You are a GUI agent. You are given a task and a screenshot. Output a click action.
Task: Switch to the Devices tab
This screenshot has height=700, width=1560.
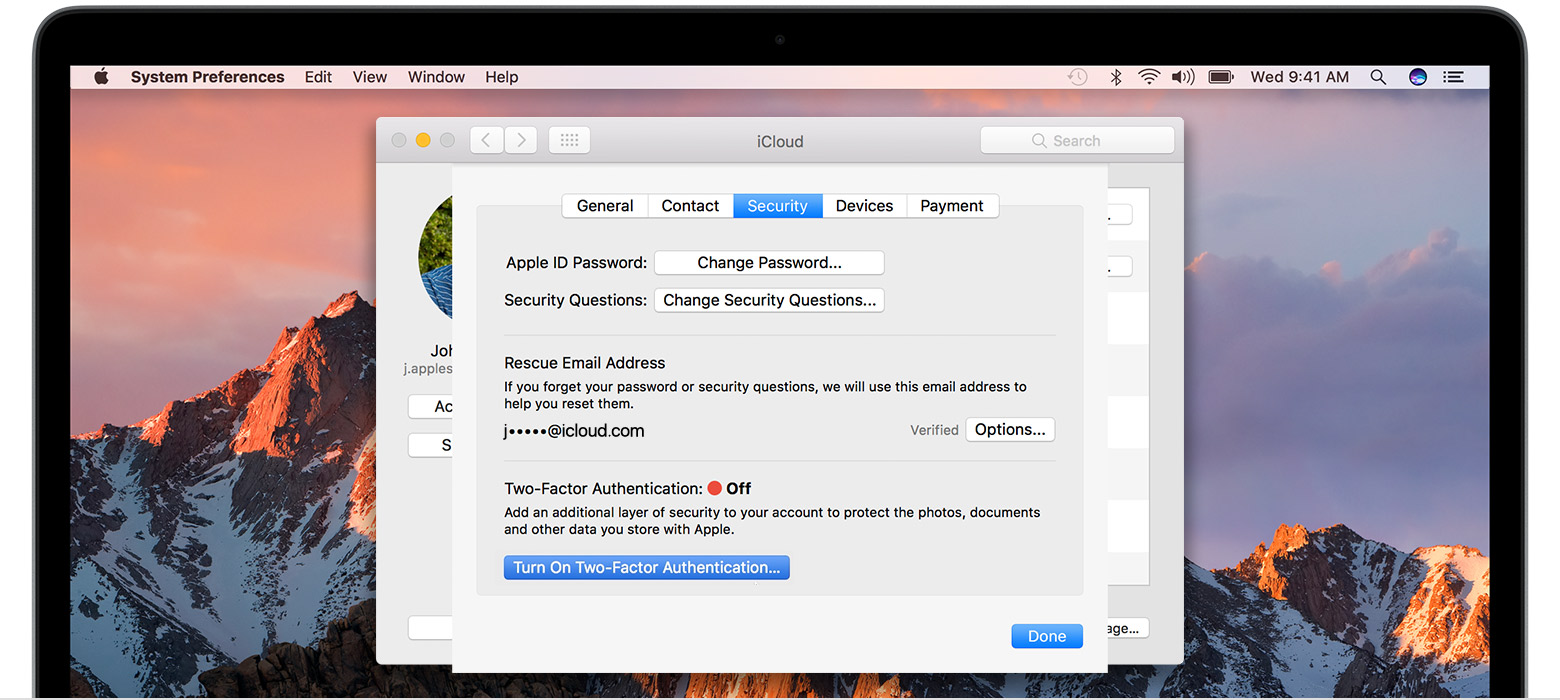pos(864,206)
